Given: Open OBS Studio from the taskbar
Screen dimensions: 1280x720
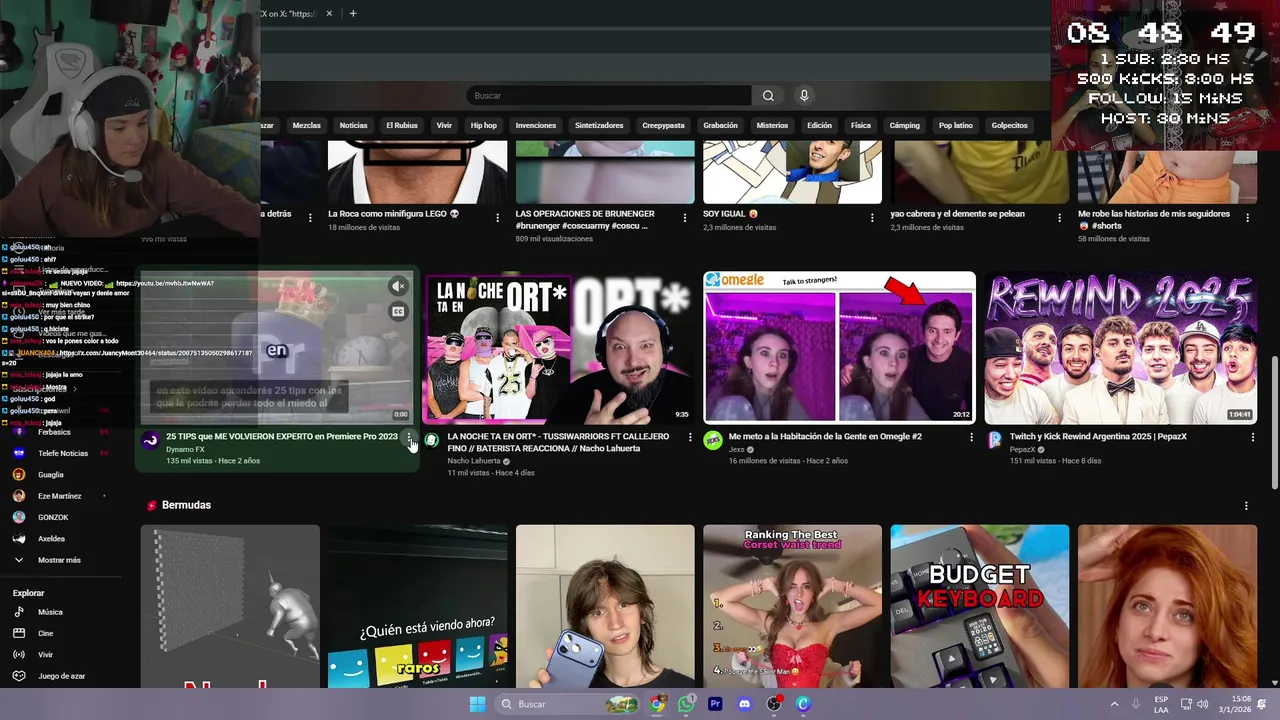Looking at the screenshot, I should (773, 704).
